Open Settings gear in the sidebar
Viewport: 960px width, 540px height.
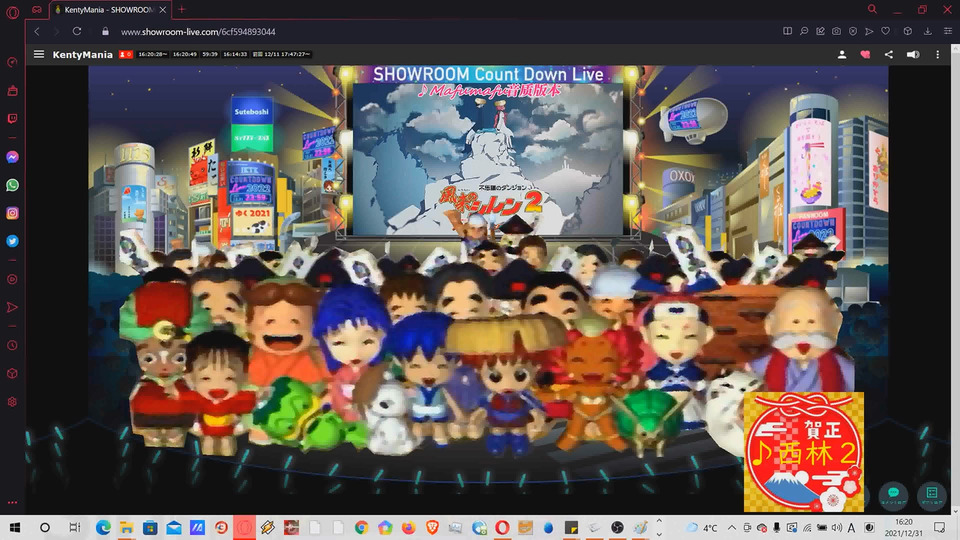pyautogui.click(x=12, y=402)
